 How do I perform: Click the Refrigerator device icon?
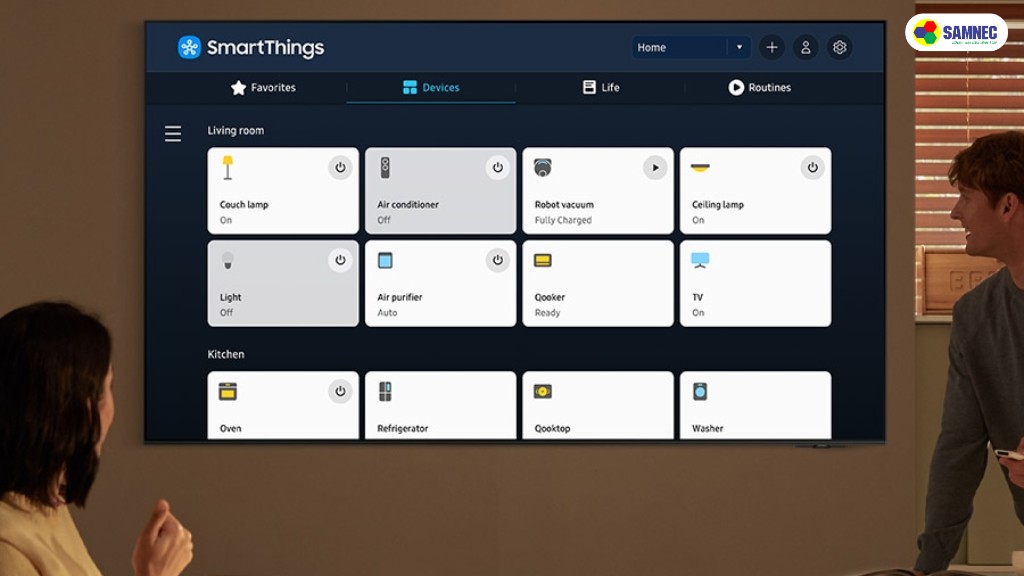tap(385, 392)
